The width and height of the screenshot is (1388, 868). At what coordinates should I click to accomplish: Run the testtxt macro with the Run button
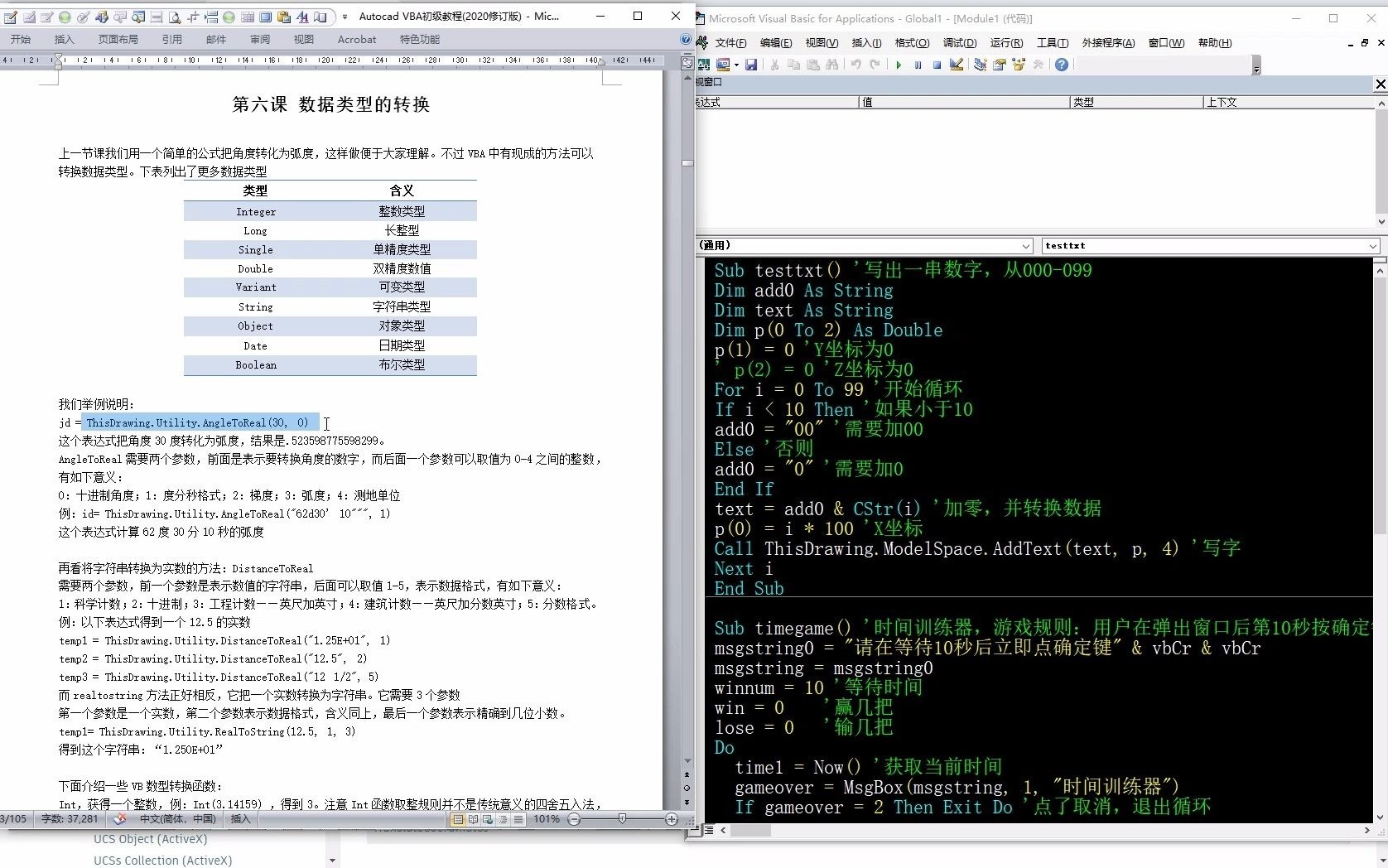(x=899, y=65)
